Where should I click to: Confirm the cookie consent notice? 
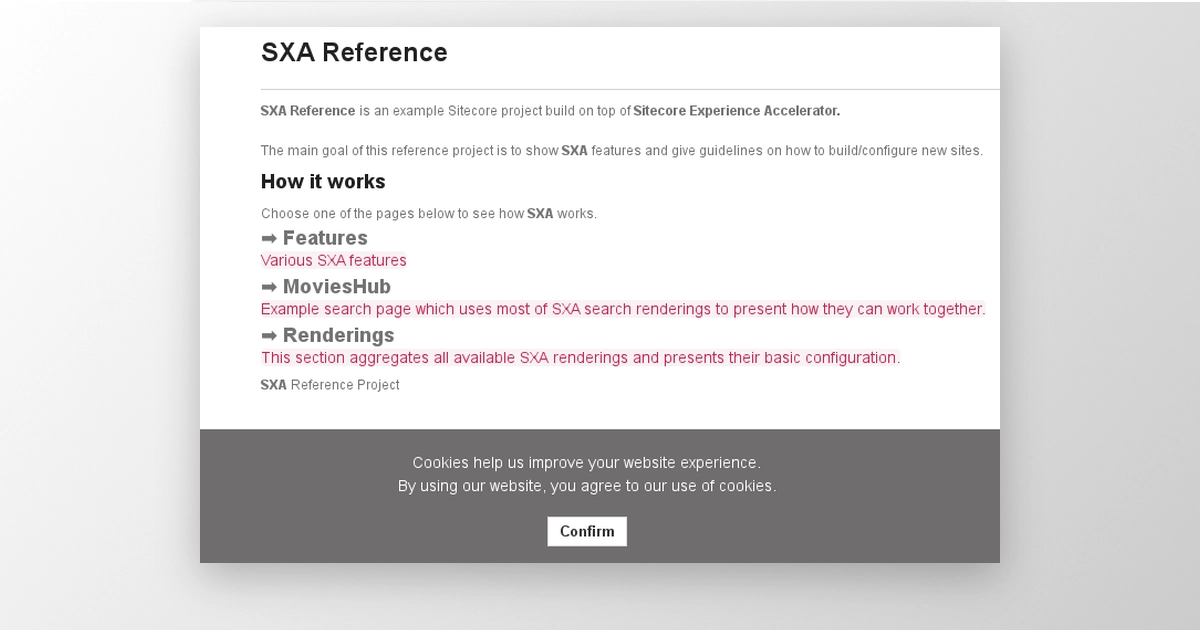[x=587, y=531]
